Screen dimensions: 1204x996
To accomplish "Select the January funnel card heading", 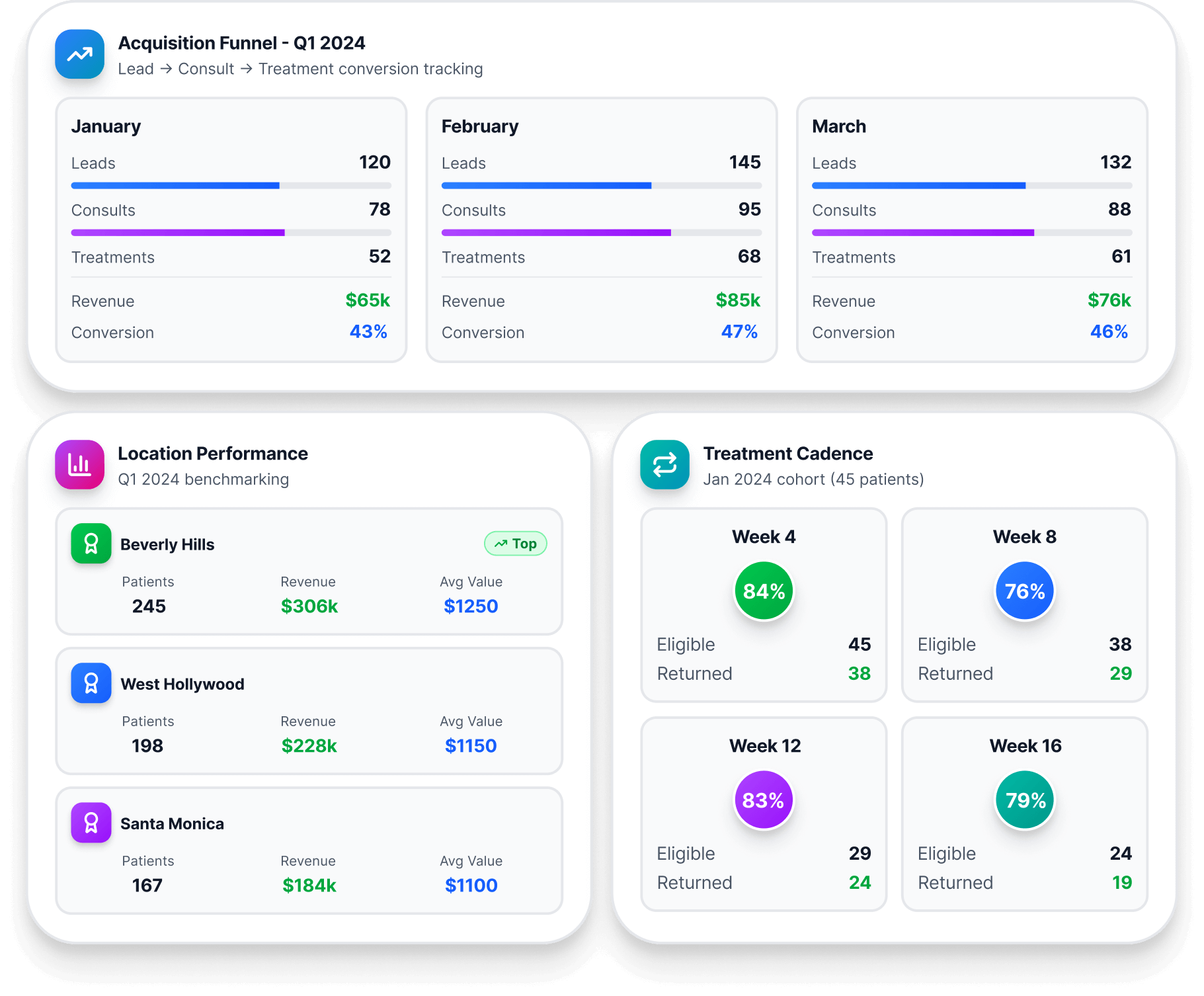I will [106, 126].
